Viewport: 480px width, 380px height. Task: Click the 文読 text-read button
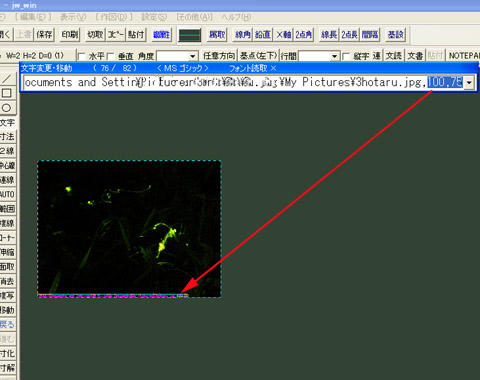(x=394, y=56)
